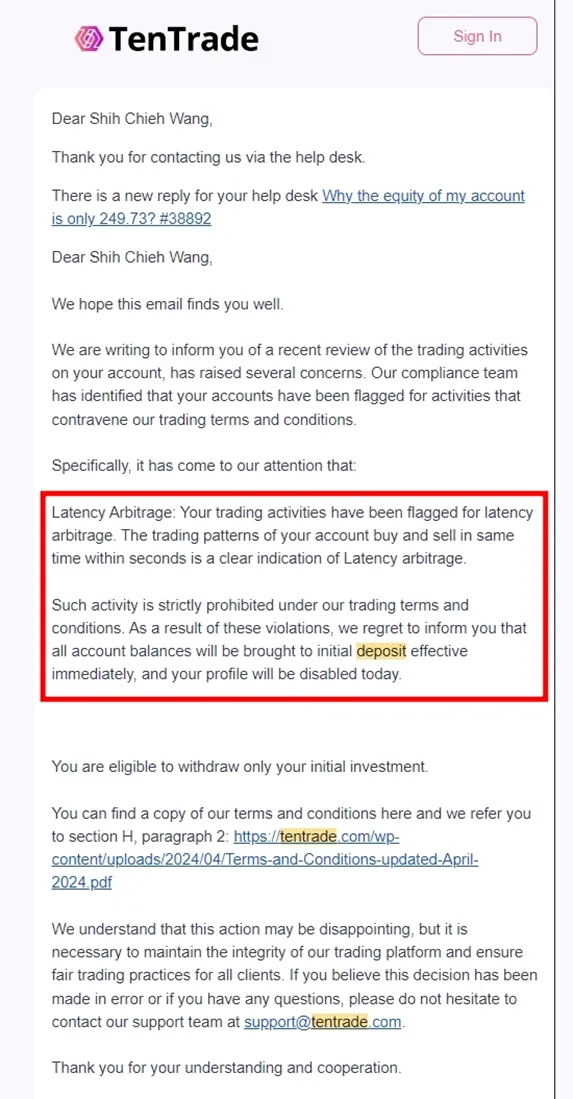Click the TenTrade hexagon logo icon
573x1099 pixels.
click(x=90, y=38)
